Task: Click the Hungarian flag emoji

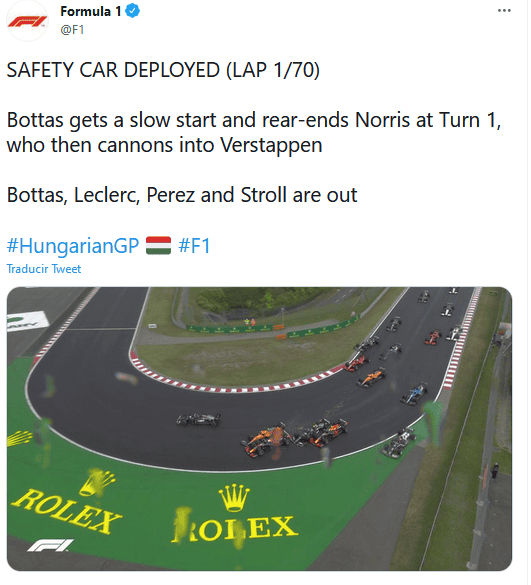Action: click(158, 245)
